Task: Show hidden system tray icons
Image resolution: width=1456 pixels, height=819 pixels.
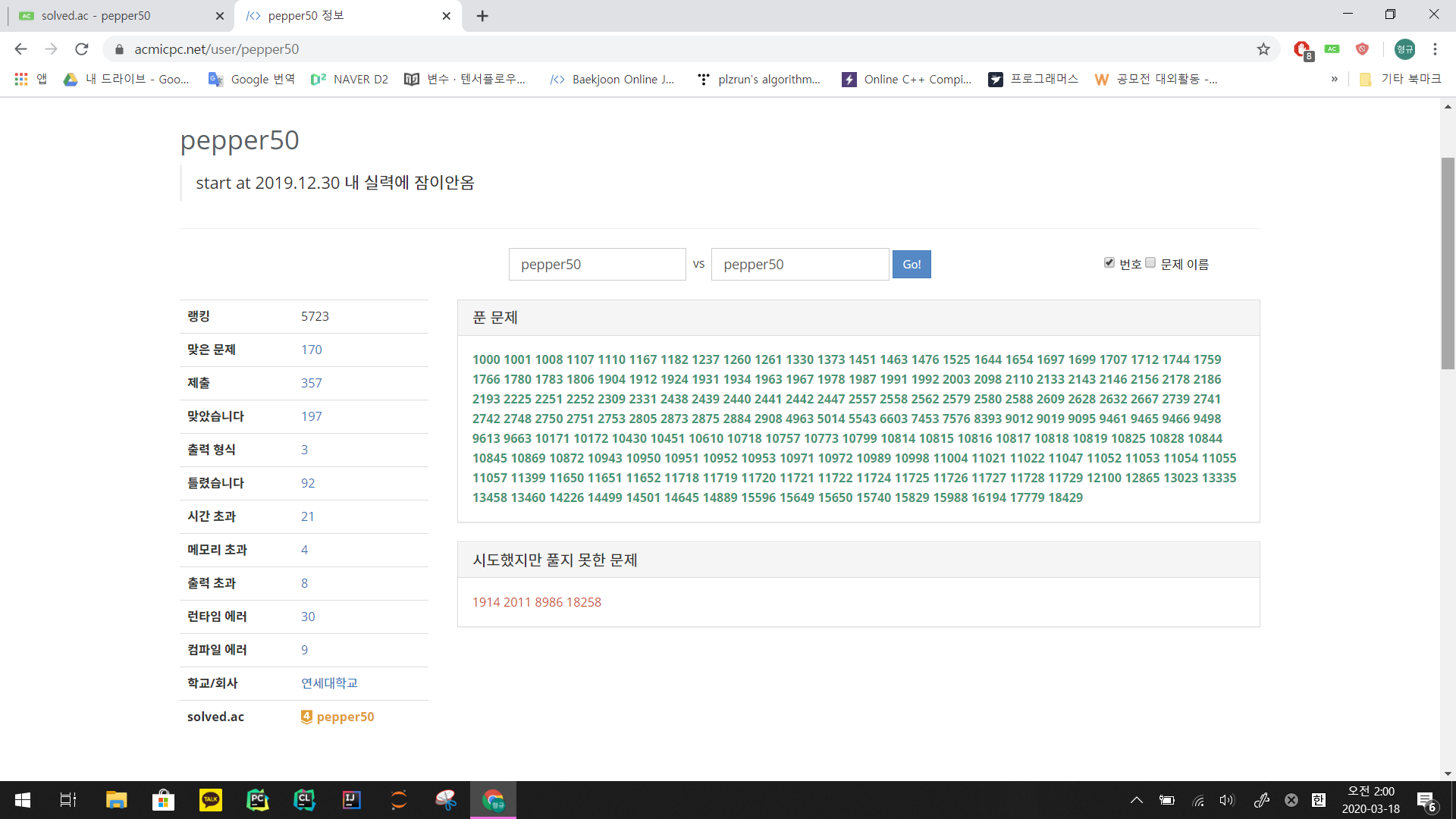Action: pyautogui.click(x=1136, y=800)
